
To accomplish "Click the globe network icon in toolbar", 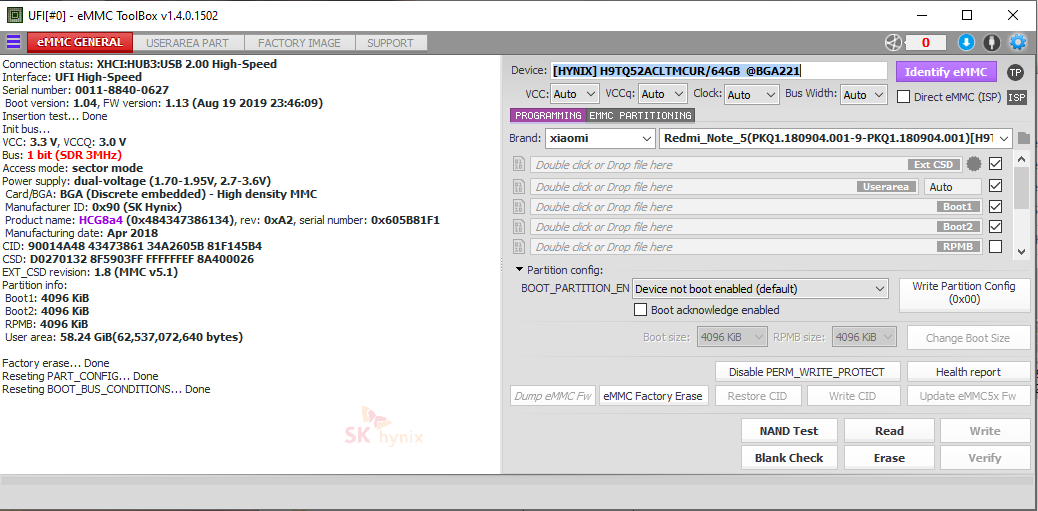I will click(x=894, y=43).
